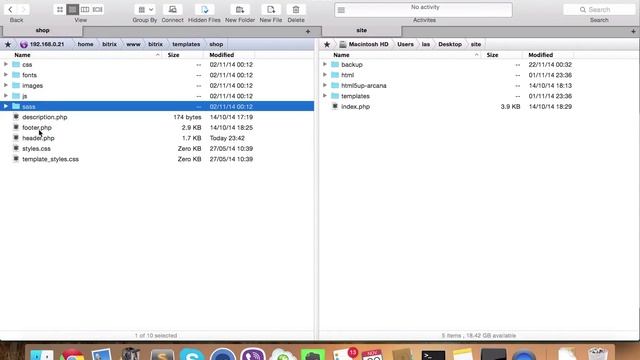Expand the html5up-arcana folder
640x360 pixels.
coord(325,85)
